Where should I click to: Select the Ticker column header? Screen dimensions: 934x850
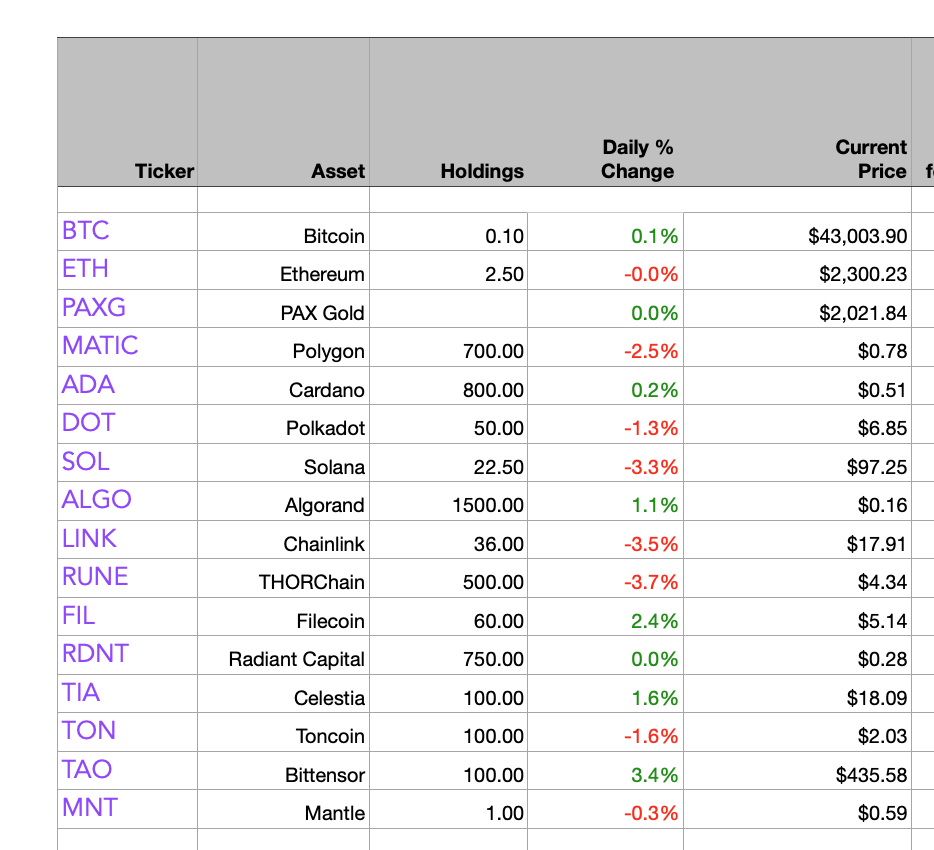[164, 171]
